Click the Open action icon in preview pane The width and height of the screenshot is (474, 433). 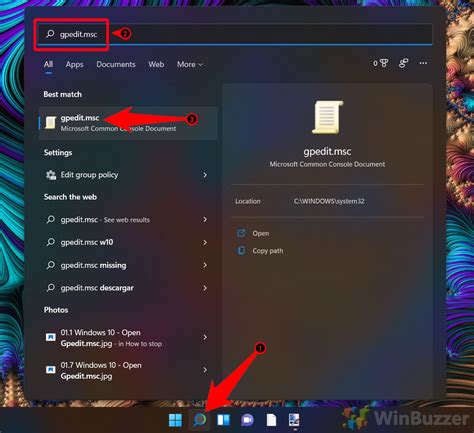click(241, 233)
